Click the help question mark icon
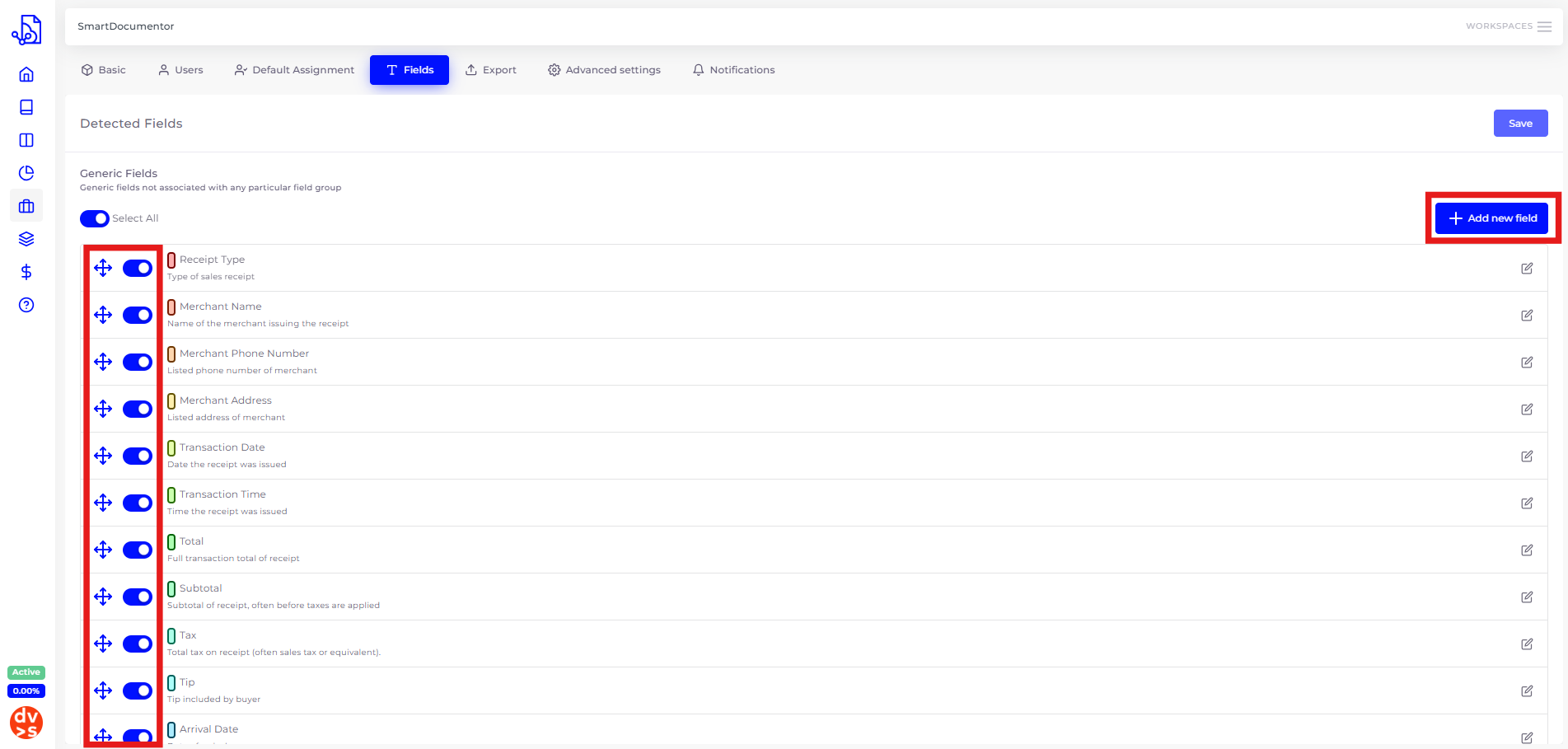Image resolution: width=1568 pixels, height=749 pixels. pyautogui.click(x=26, y=305)
